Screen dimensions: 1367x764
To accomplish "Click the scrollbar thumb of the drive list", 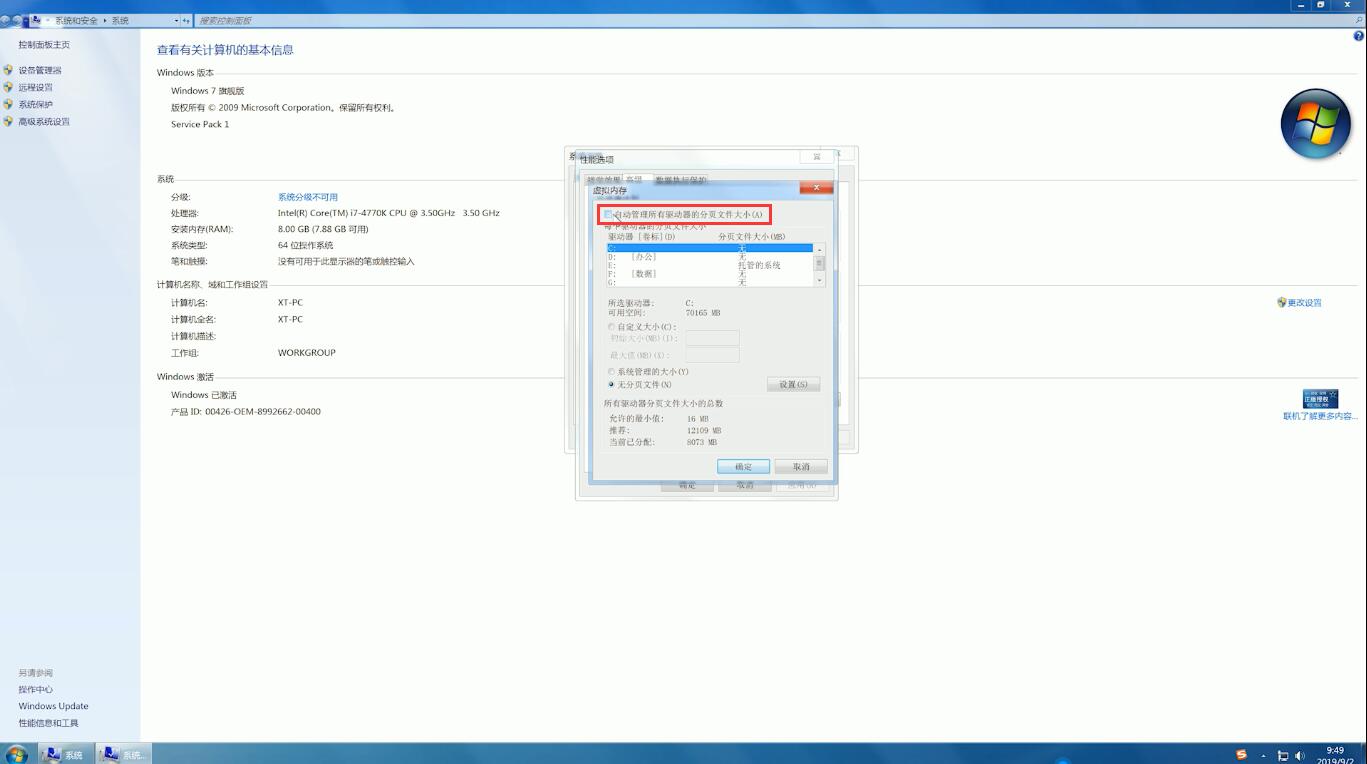I will [820, 263].
